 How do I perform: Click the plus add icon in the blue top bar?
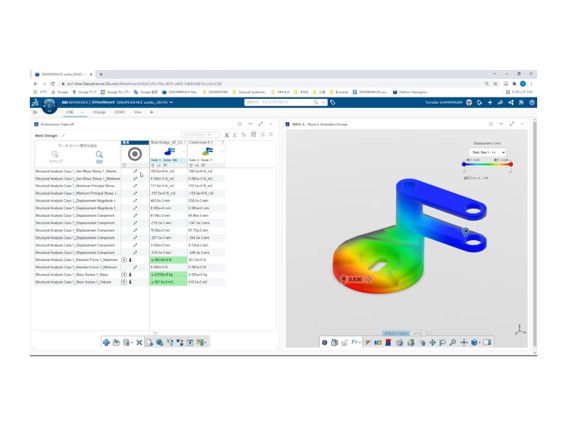pyautogui.click(x=490, y=103)
